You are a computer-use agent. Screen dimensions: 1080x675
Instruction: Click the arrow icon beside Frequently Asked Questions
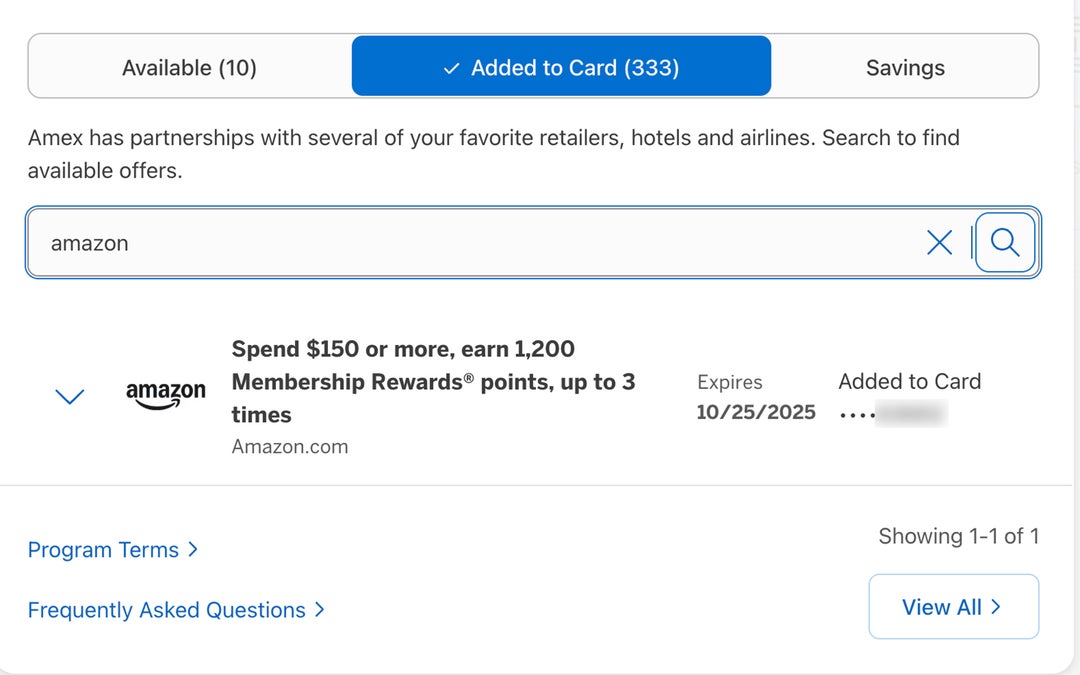point(319,610)
